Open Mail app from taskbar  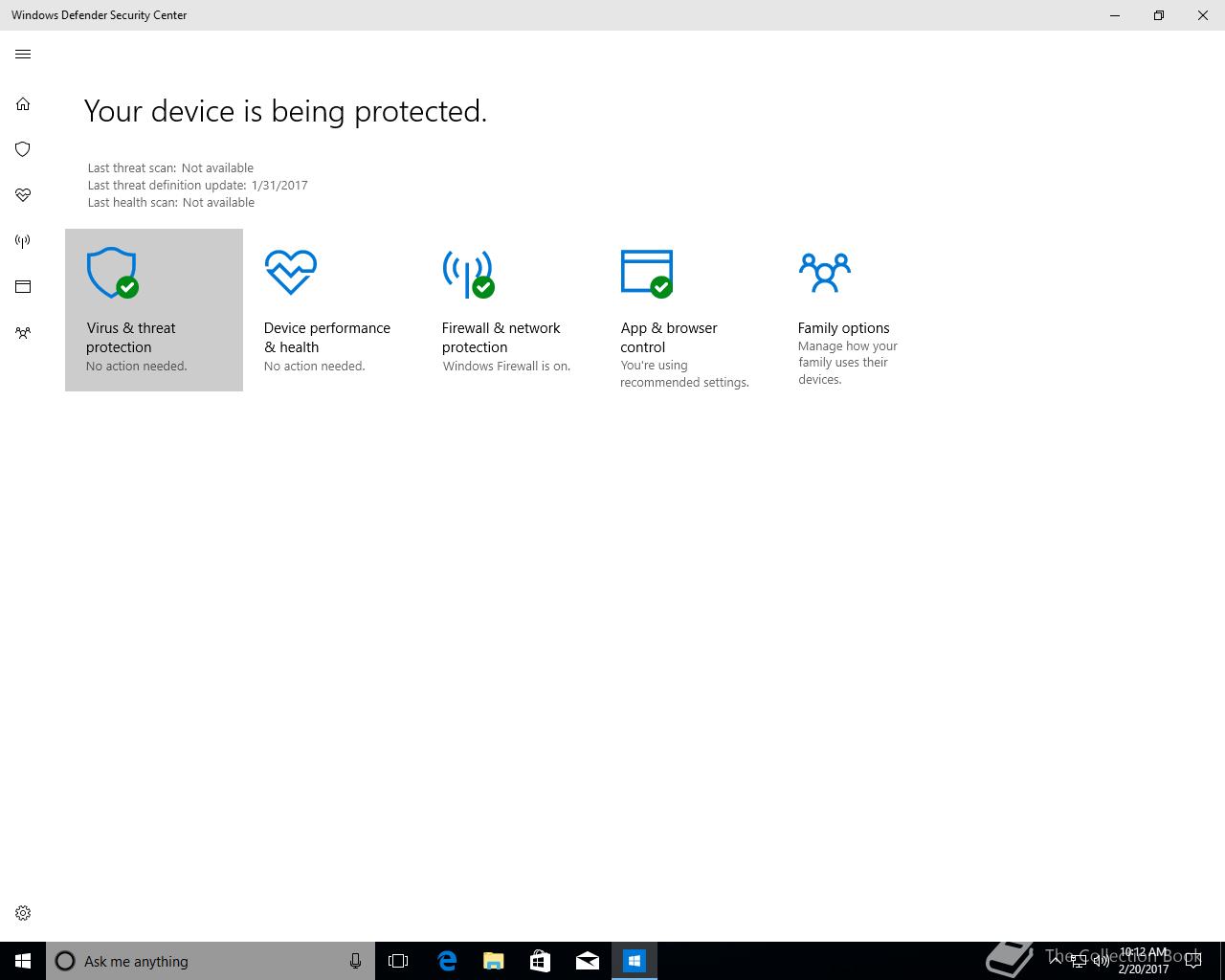[587, 961]
